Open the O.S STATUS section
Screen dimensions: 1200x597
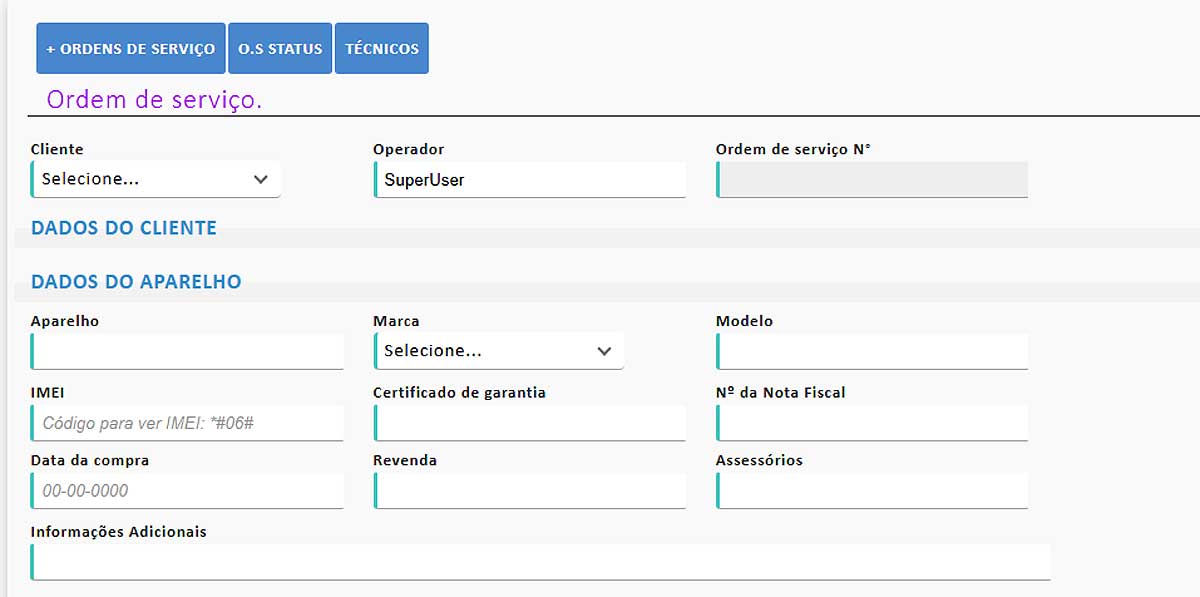click(x=280, y=47)
